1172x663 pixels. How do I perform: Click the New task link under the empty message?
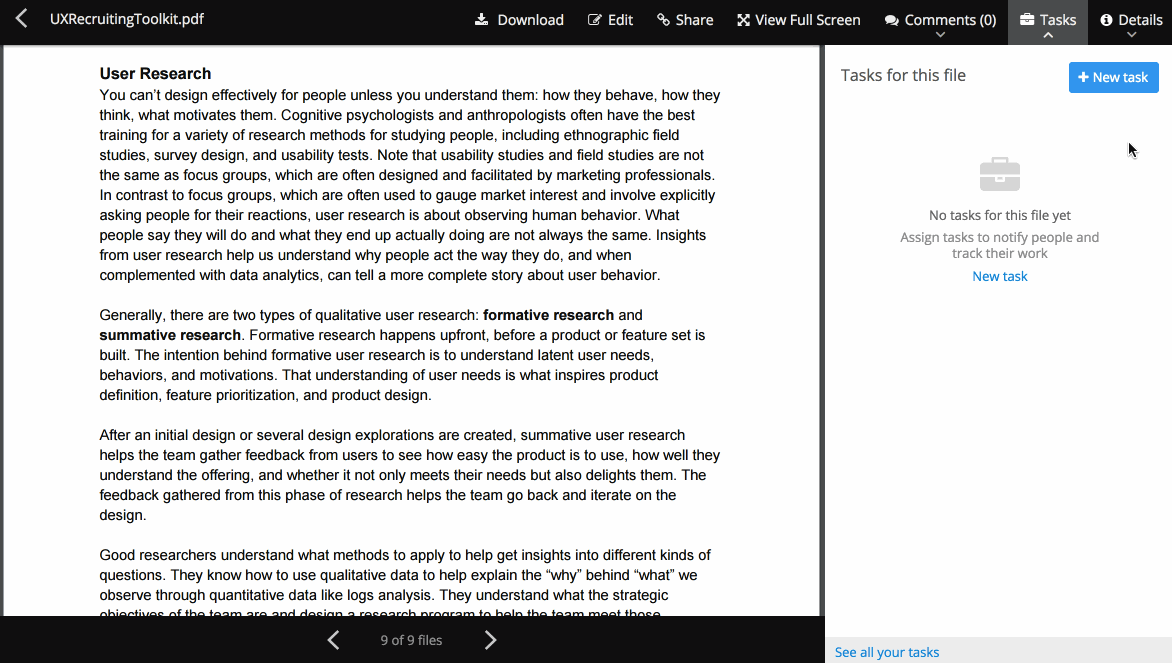coord(1000,276)
